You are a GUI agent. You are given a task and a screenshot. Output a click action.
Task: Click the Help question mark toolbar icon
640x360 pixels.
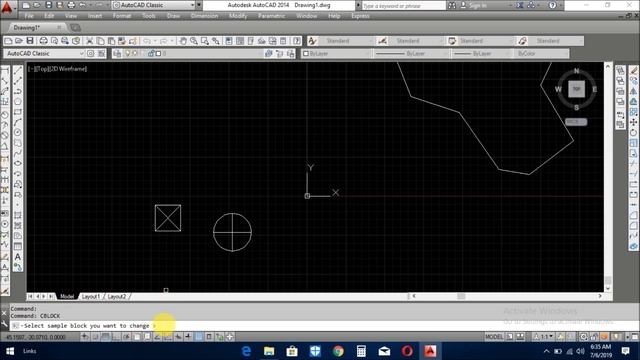pyautogui.click(x=297, y=41)
